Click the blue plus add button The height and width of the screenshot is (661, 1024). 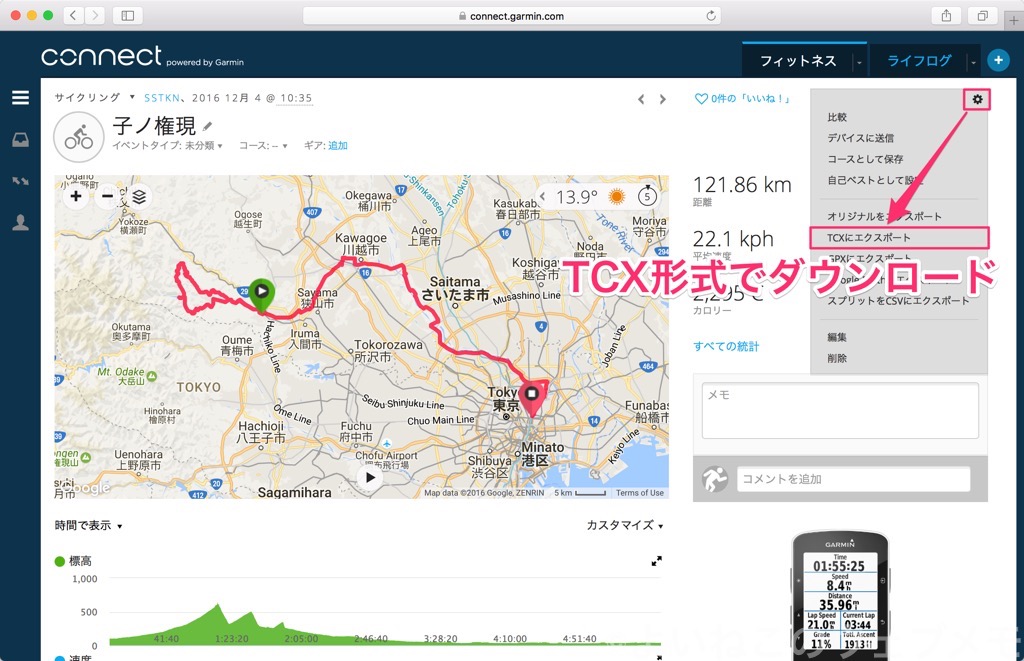click(x=997, y=60)
